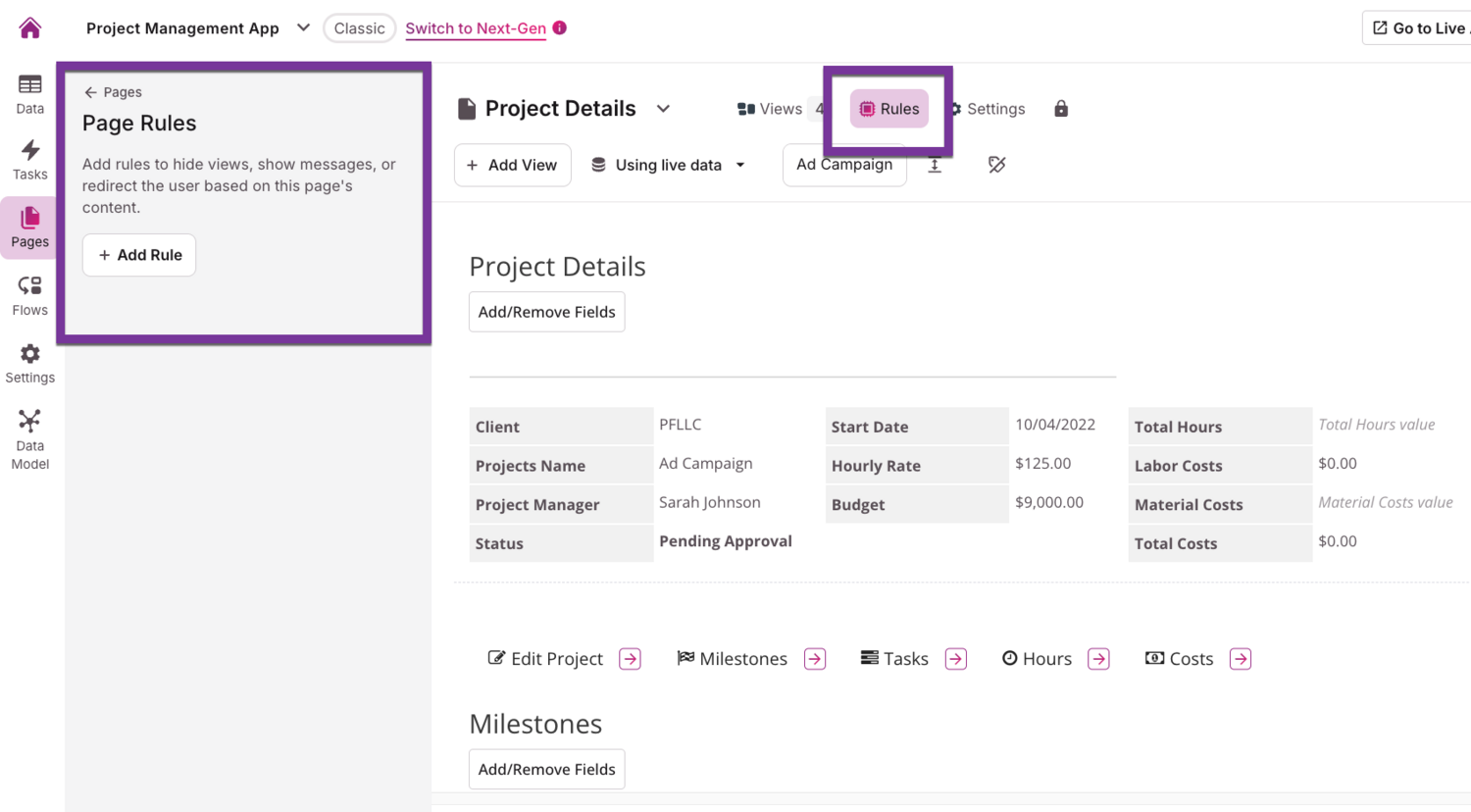Go back to Pages list
The image size is (1471, 812).
click(x=113, y=92)
